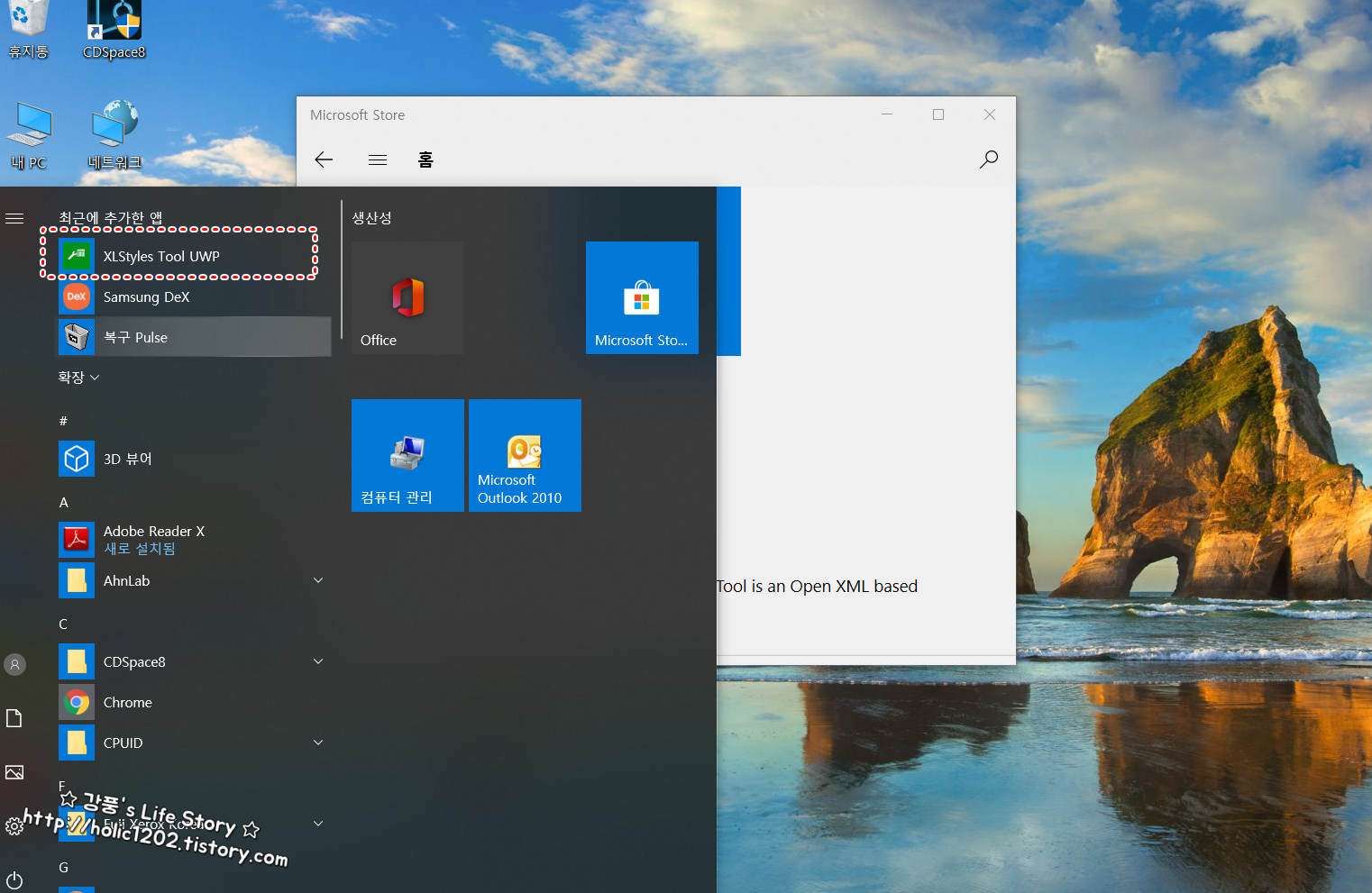Open Chrome from the app list
This screenshot has width=1372, height=893.
tap(194, 702)
